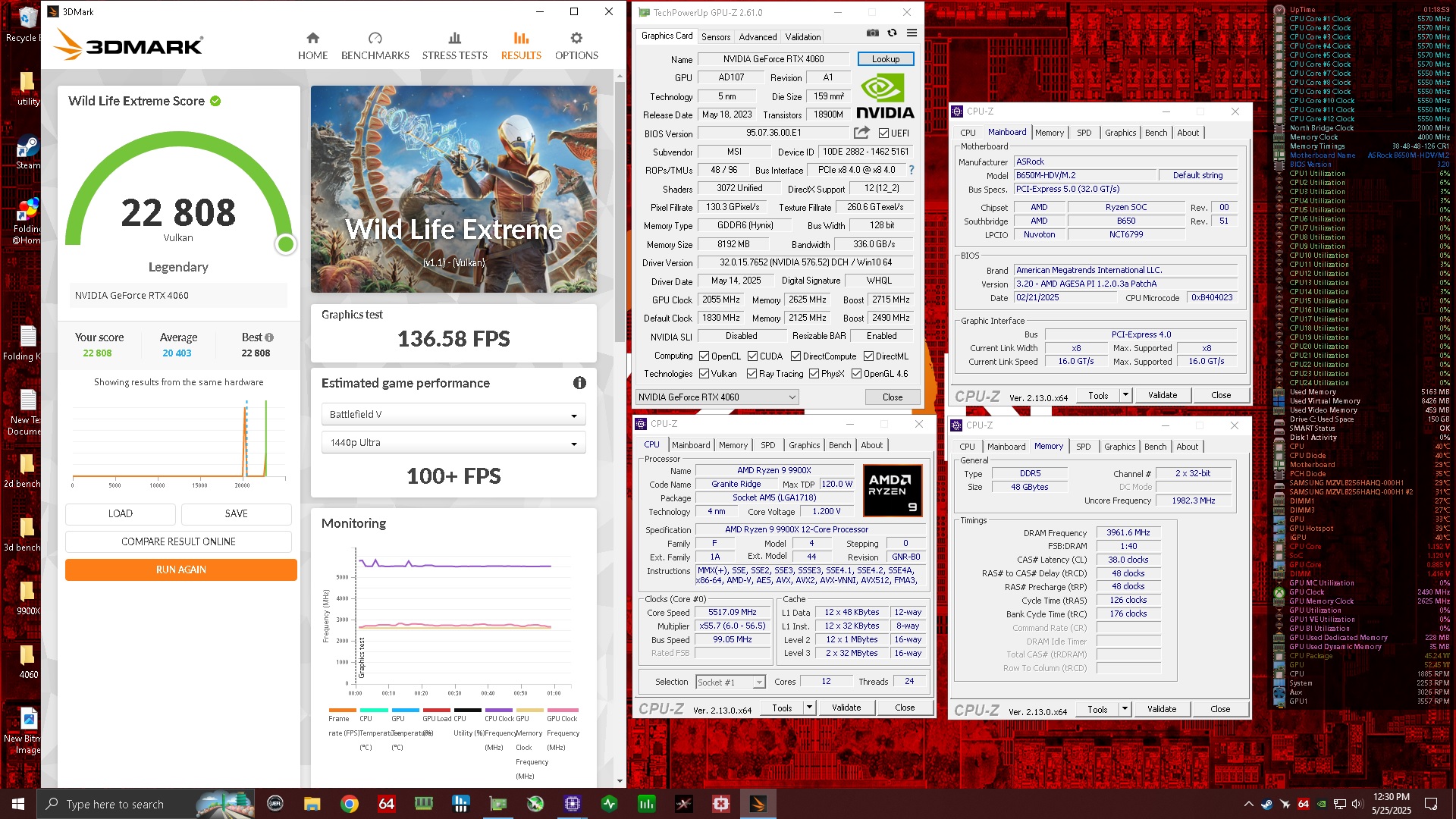The width and height of the screenshot is (1456, 819).
Task: Click the orange Frame rate legend swatch
Action: coord(342,710)
